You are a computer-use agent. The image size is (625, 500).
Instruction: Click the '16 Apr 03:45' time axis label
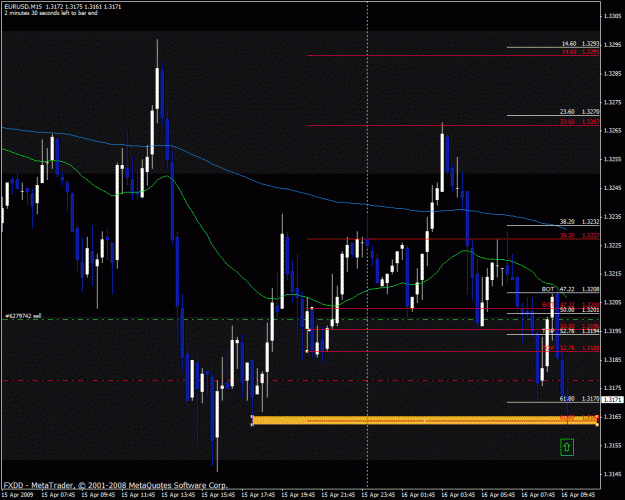[458, 495]
